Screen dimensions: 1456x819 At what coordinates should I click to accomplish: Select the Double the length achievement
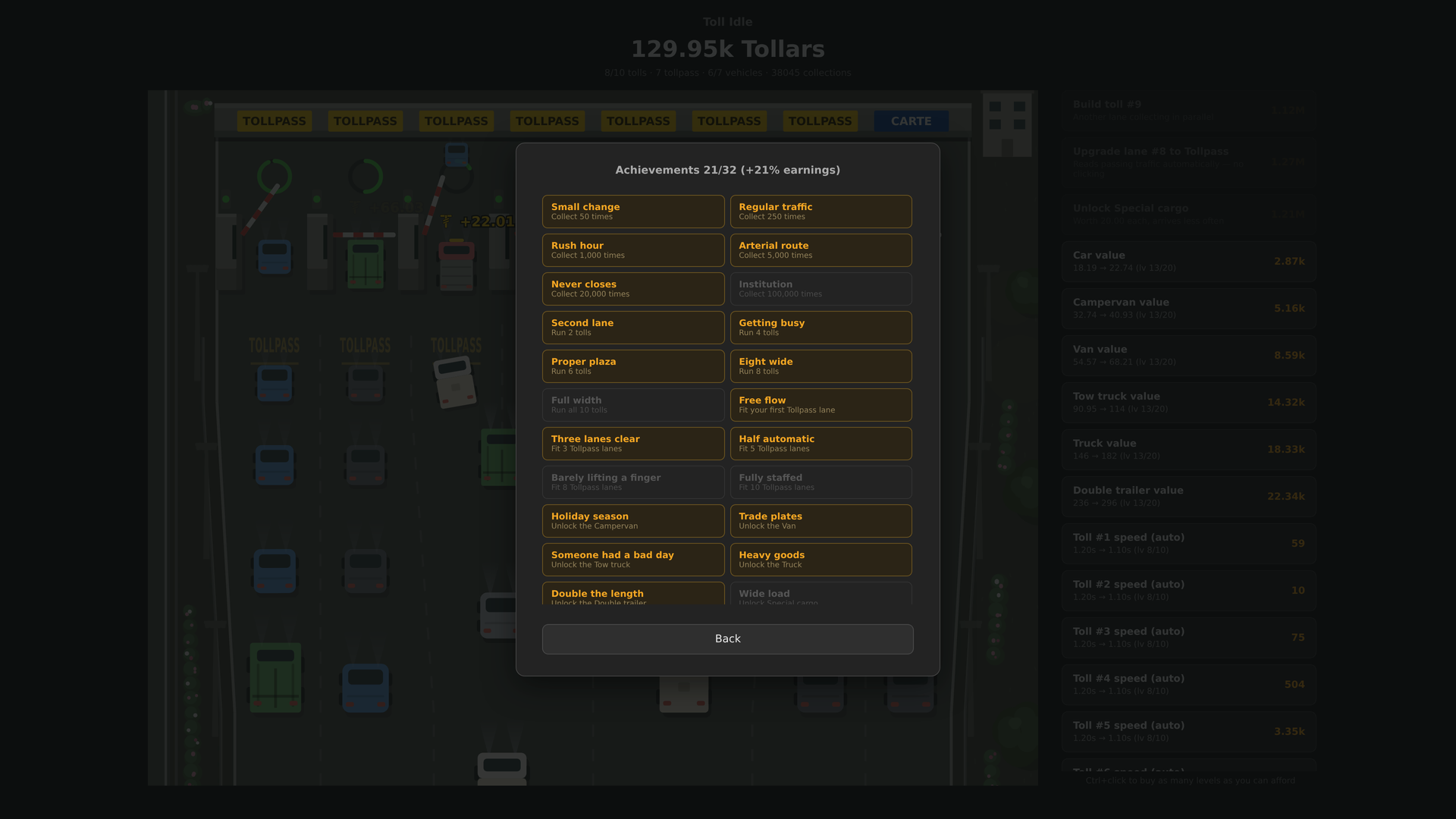coord(633,594)
